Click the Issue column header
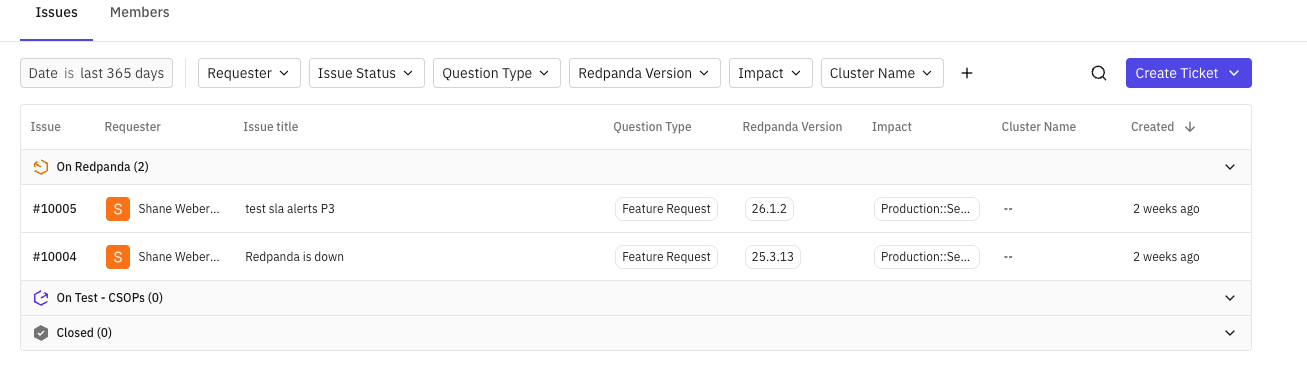This screenshot has height=388, width=1307. 46,127
